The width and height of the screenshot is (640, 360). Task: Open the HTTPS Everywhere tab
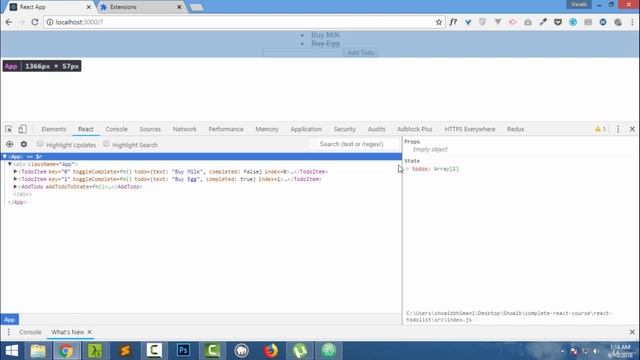pos(469,129)
